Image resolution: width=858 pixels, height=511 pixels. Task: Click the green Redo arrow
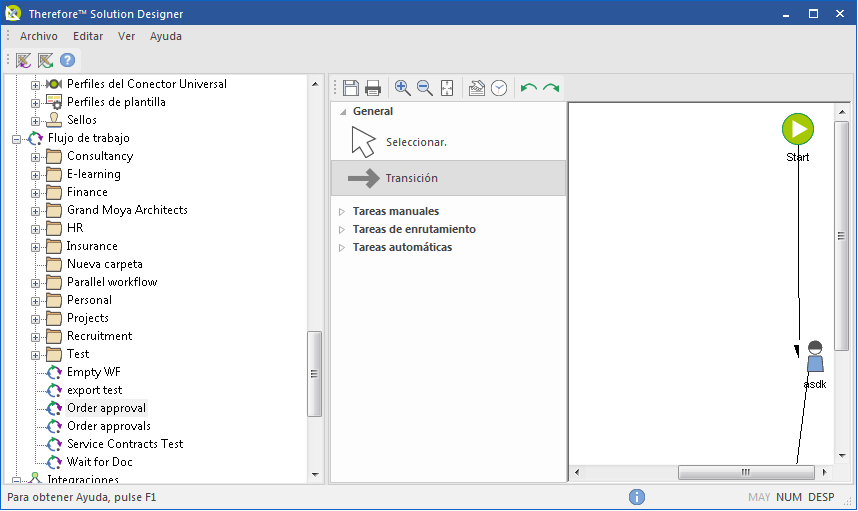click(551, 88)
